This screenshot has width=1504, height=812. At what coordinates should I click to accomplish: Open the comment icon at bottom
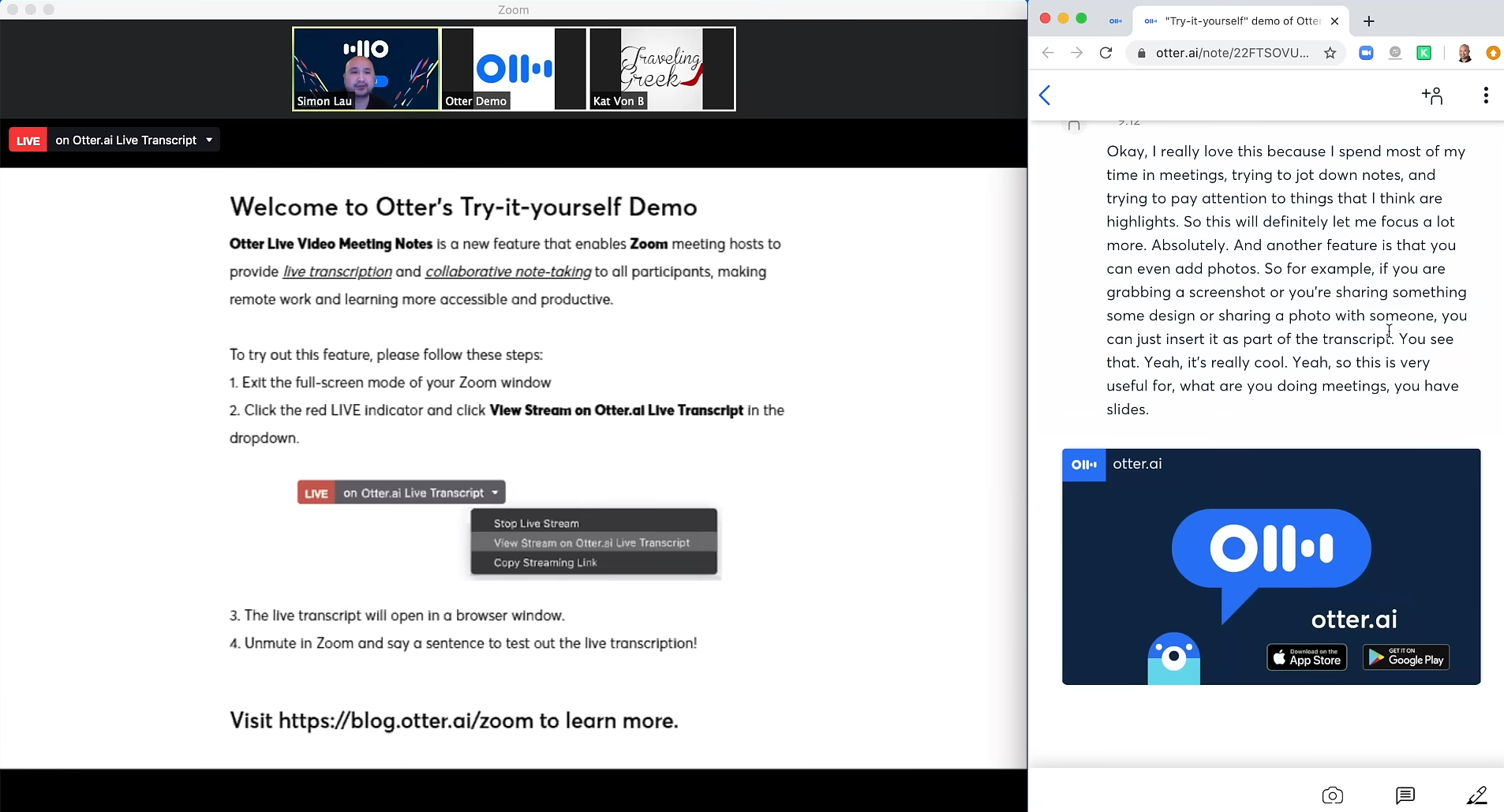coord(1405,795)
